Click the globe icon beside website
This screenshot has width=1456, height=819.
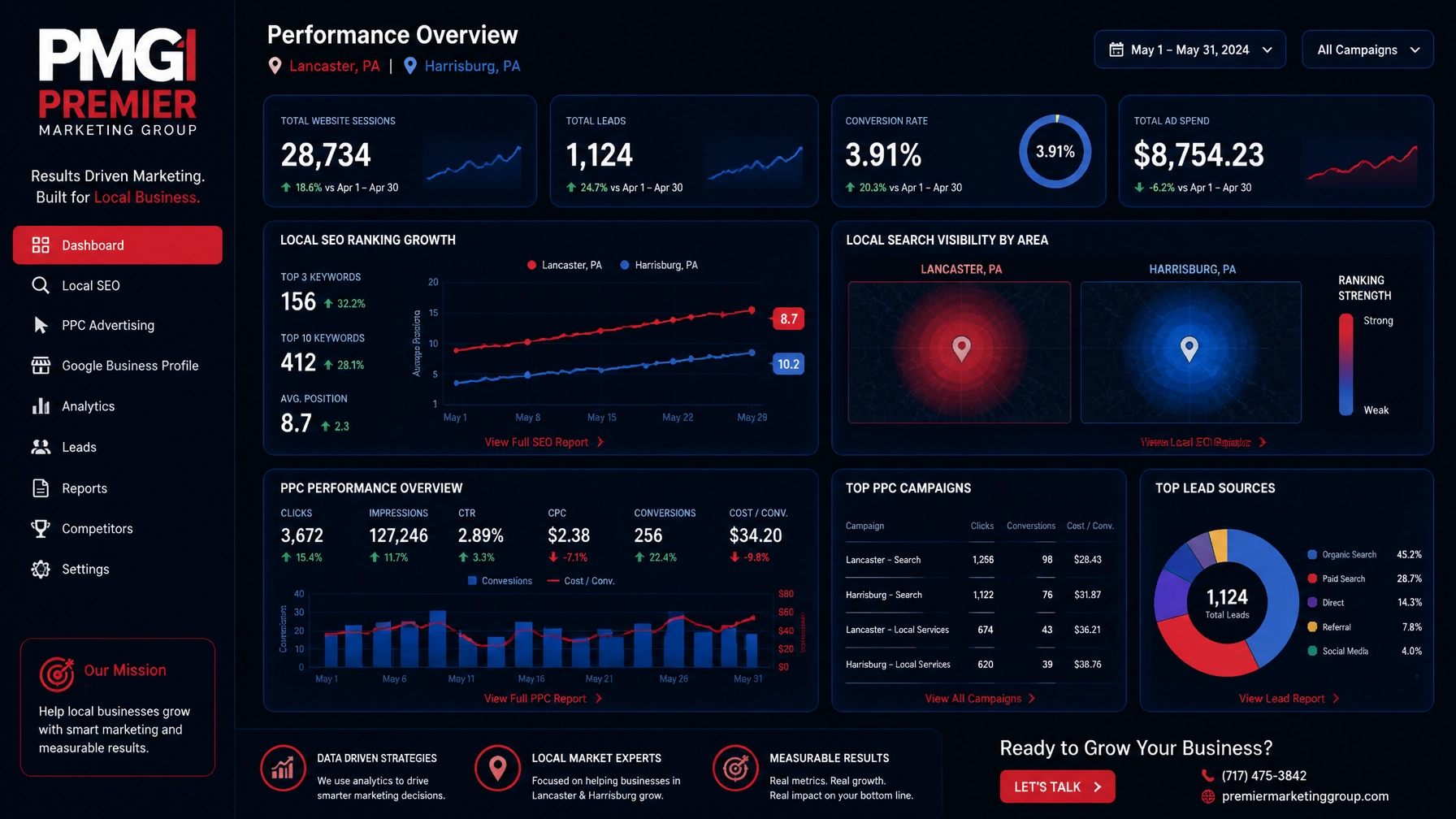point(1208,796)
